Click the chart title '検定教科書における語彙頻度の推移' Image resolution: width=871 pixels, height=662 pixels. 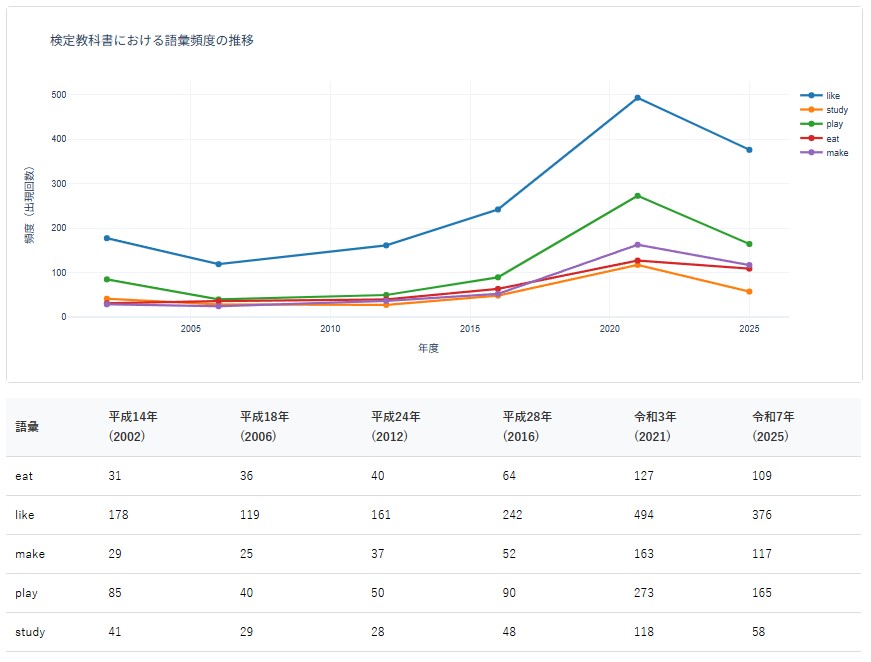[151, 41]
